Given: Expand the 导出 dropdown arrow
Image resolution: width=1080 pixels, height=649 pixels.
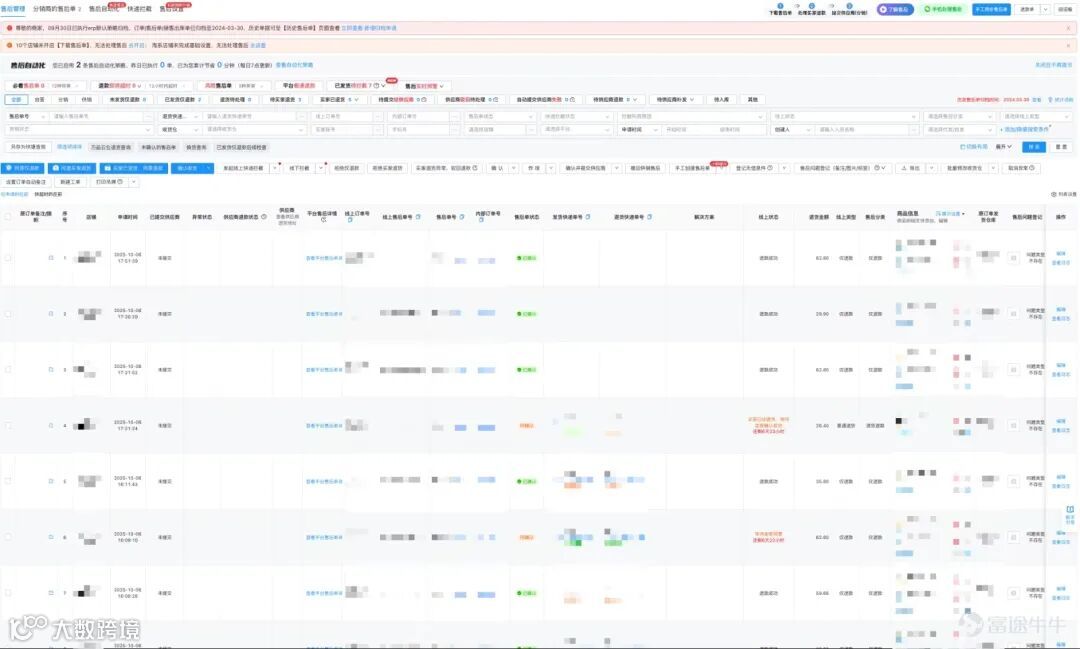Looking at the screenshot, I should click(932, 168).
